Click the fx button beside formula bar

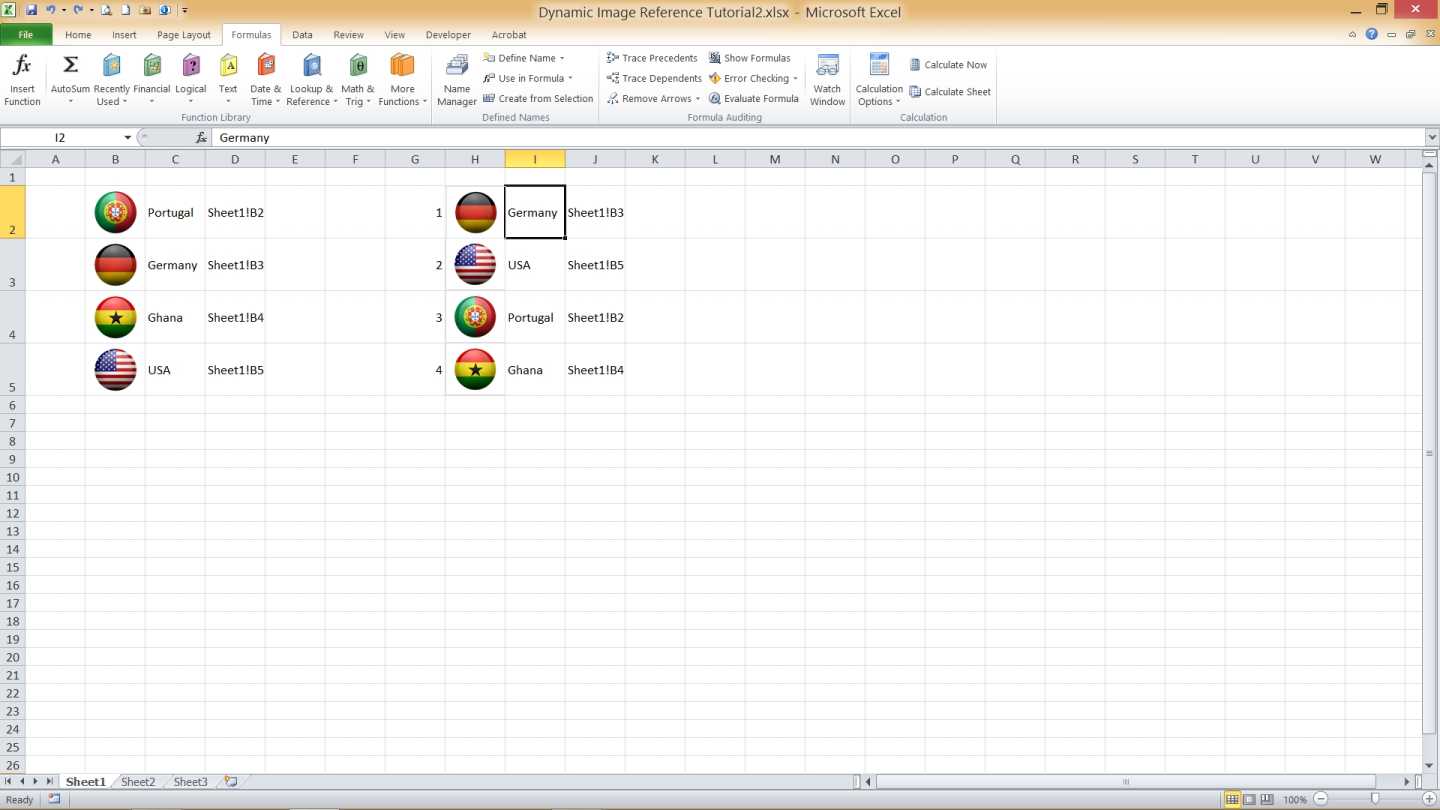point(201,138)
